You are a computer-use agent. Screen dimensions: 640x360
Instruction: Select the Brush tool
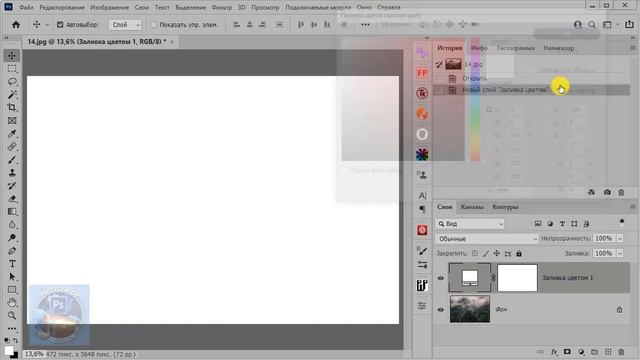12,160
